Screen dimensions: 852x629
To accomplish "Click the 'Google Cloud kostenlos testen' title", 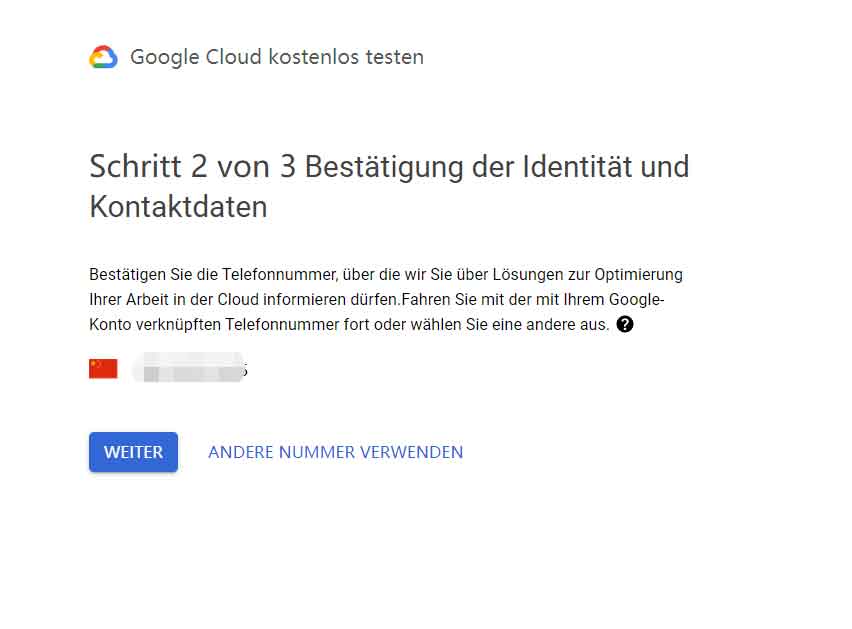I will 277,57.
